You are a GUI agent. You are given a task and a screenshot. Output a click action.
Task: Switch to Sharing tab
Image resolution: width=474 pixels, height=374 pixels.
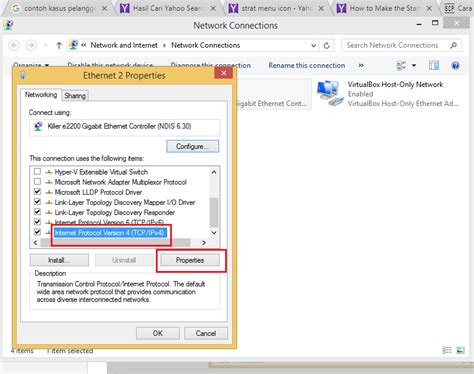(x=75, y=96)
